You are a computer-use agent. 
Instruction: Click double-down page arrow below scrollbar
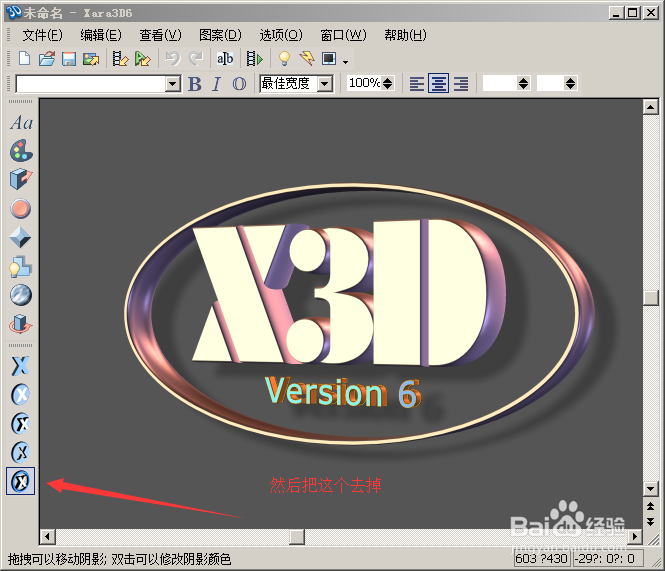[650, 521]
